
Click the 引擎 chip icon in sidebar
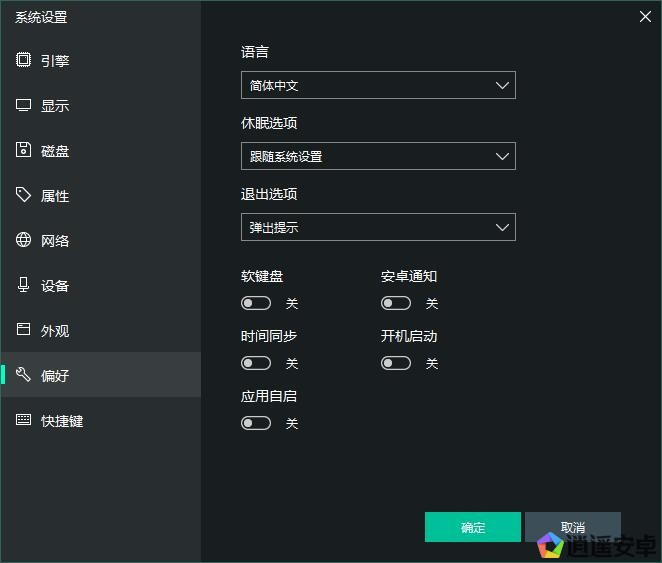click(24, 60)
